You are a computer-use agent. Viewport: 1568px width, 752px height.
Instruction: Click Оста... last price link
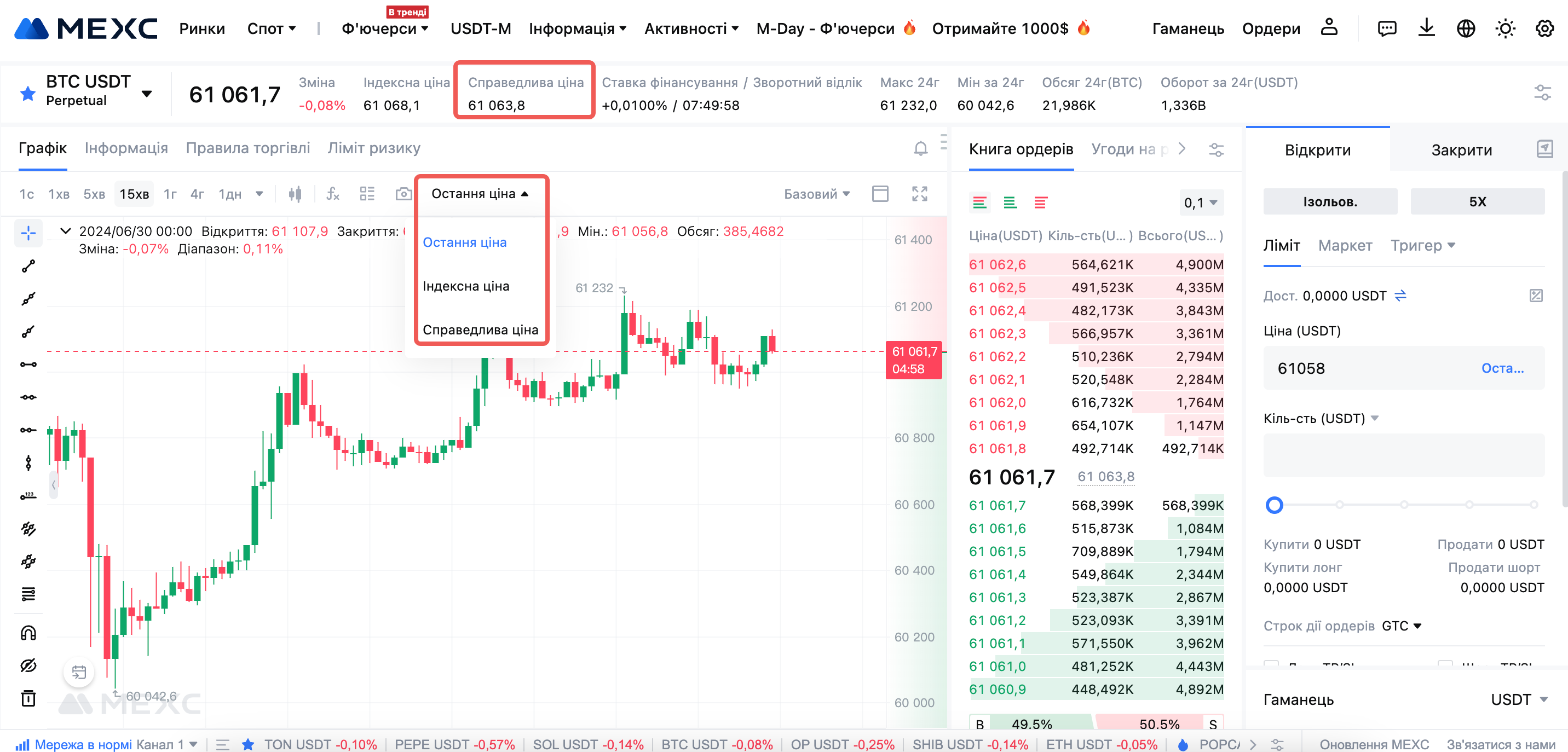1502,368
